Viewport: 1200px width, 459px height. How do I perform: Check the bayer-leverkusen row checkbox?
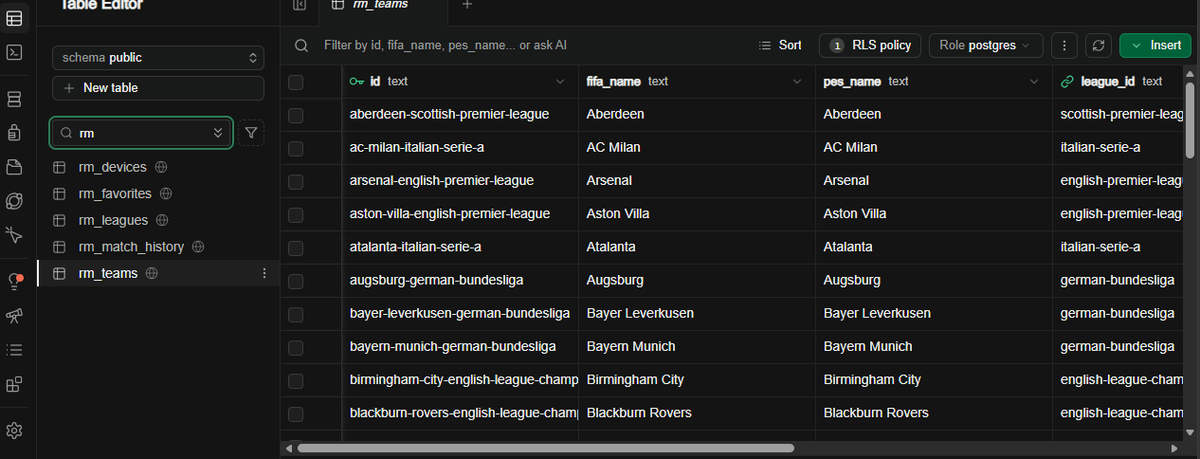(295, 314)
